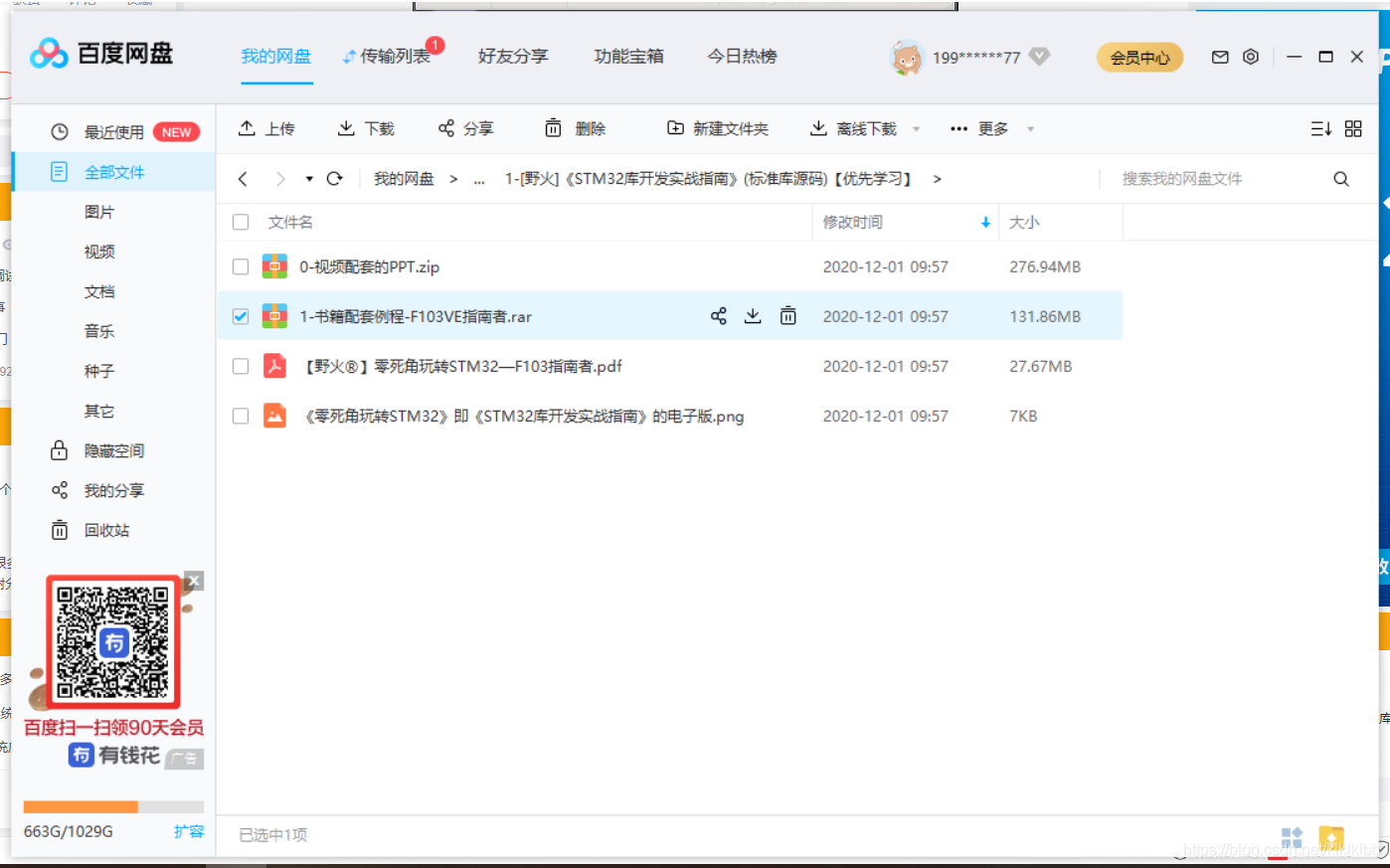Expand the chevron after the breadcrumb path
Screen dimensions: 1390x868
(937, 179)
